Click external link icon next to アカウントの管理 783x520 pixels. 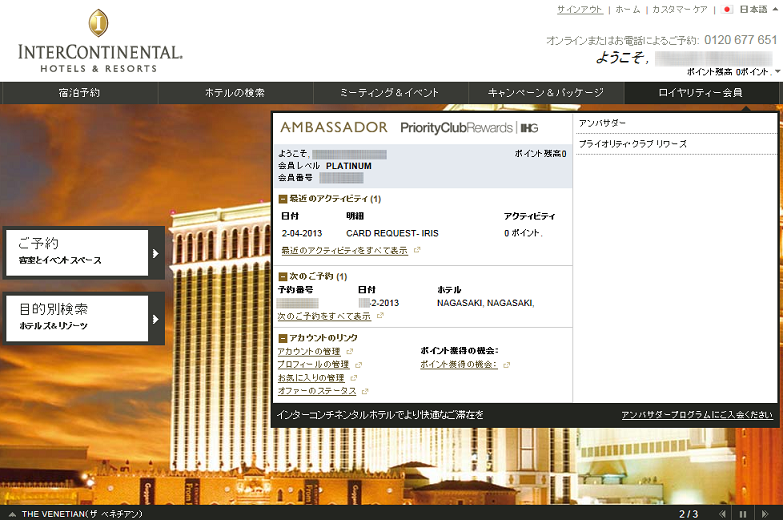[350, 352]
